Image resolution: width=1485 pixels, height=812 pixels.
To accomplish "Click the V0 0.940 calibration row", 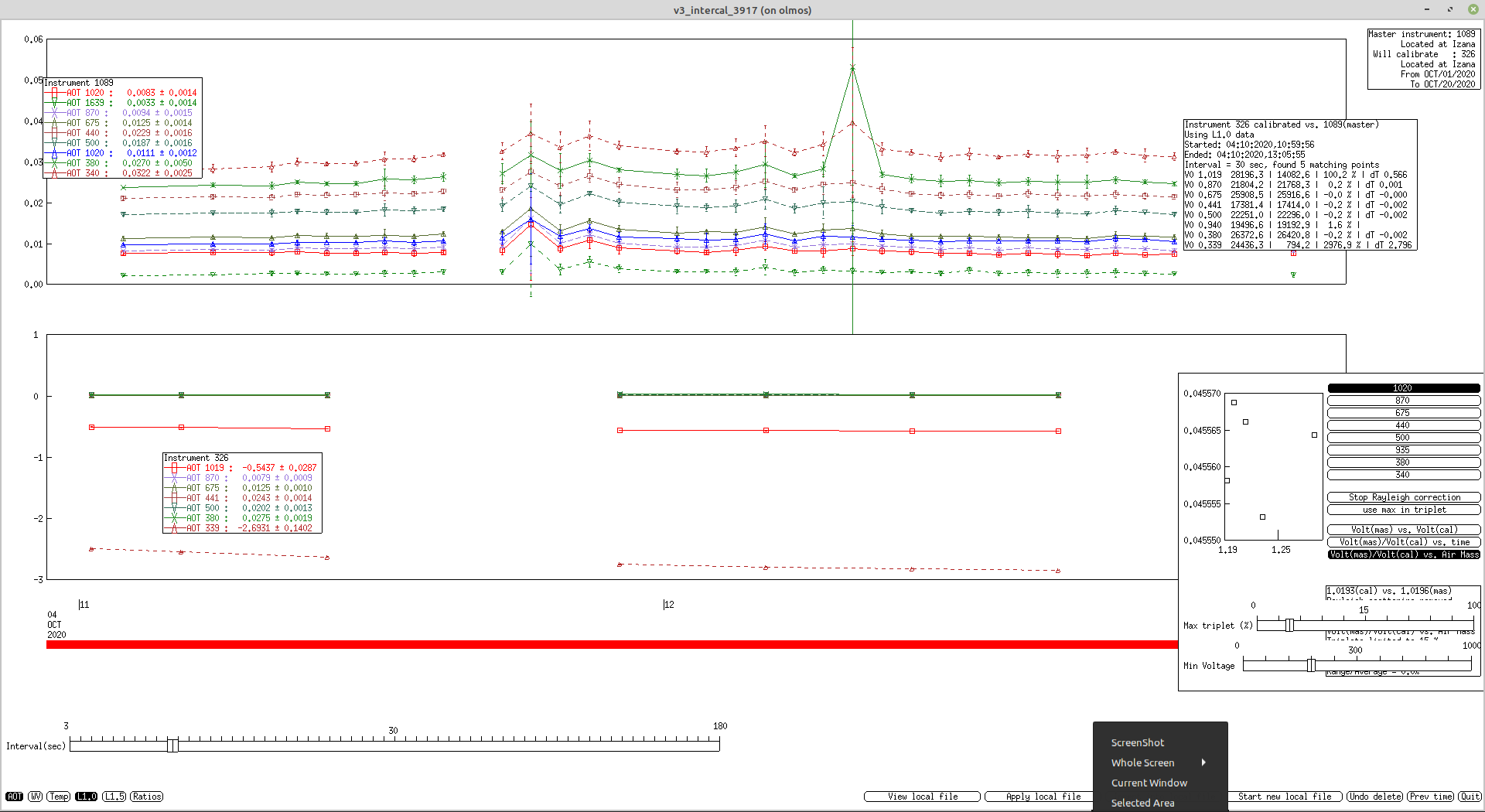I will pyautogui.click(x=1272, y=225).
